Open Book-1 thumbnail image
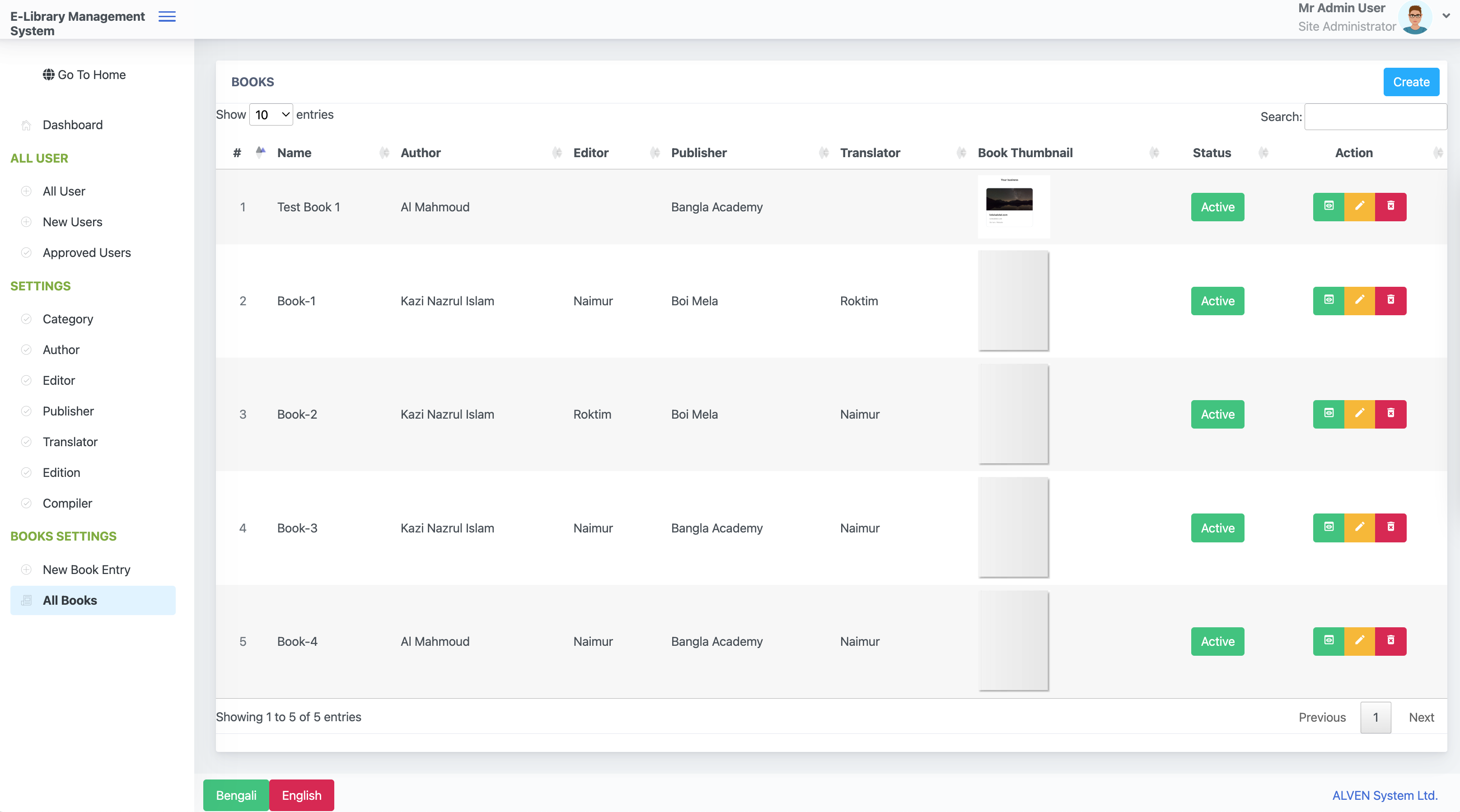 (x=1014, y=301)
